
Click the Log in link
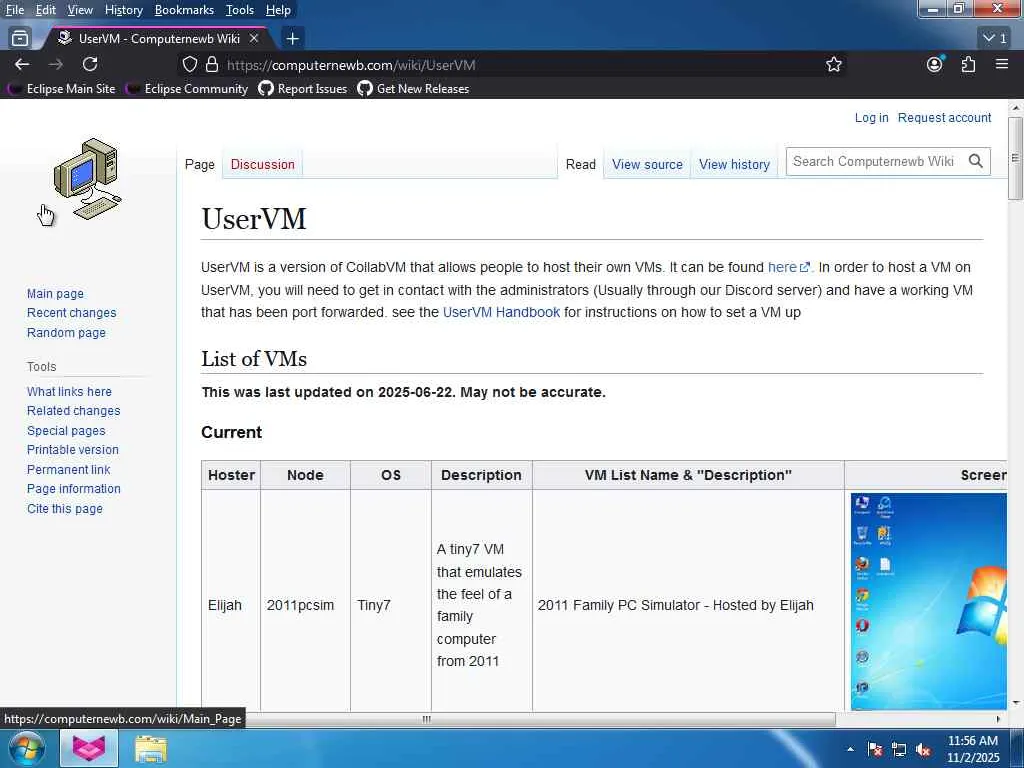pyautogui.click(x=871, y=118)
